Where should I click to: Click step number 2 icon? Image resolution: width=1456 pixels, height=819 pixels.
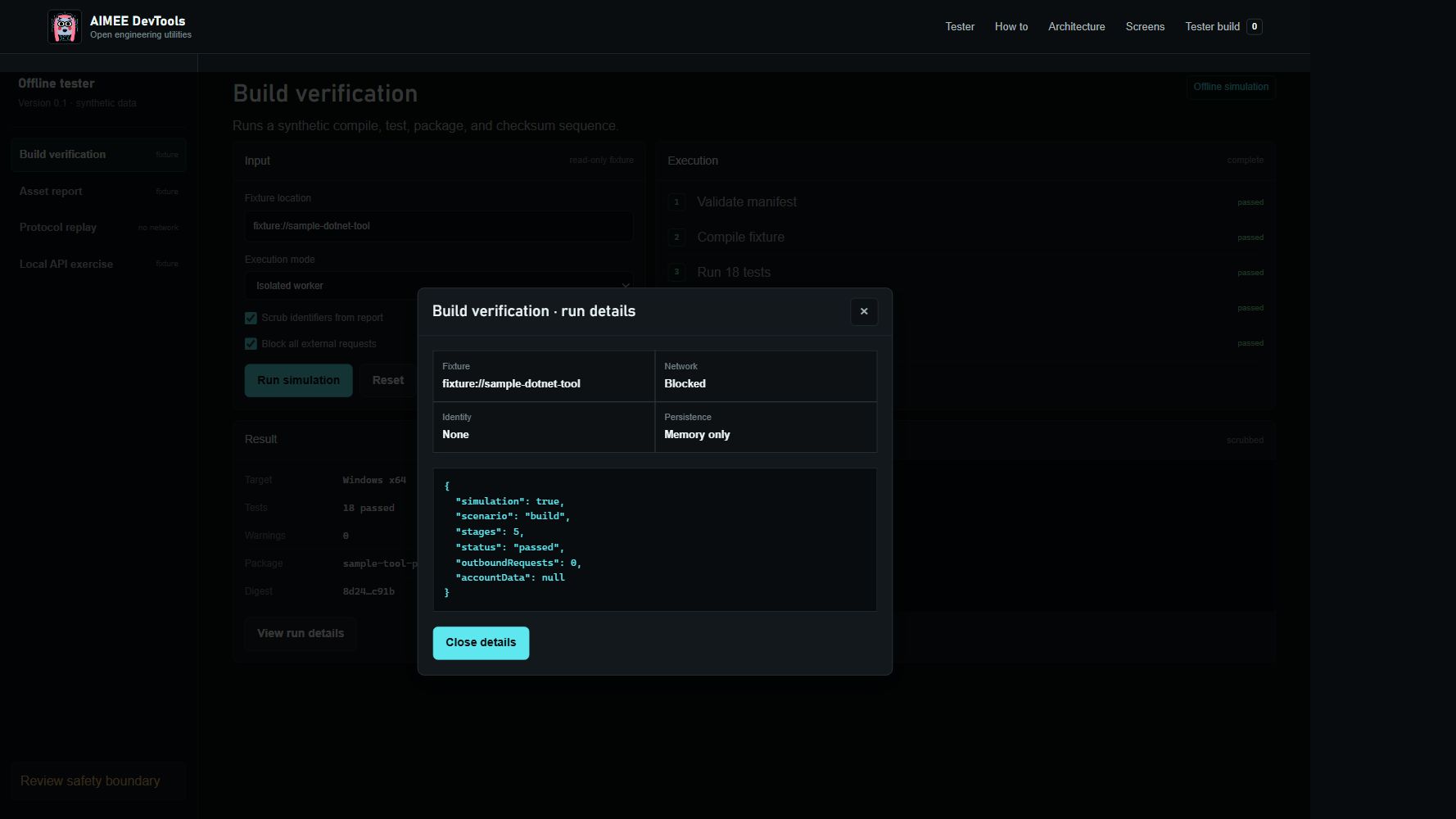tap(676, 238)
